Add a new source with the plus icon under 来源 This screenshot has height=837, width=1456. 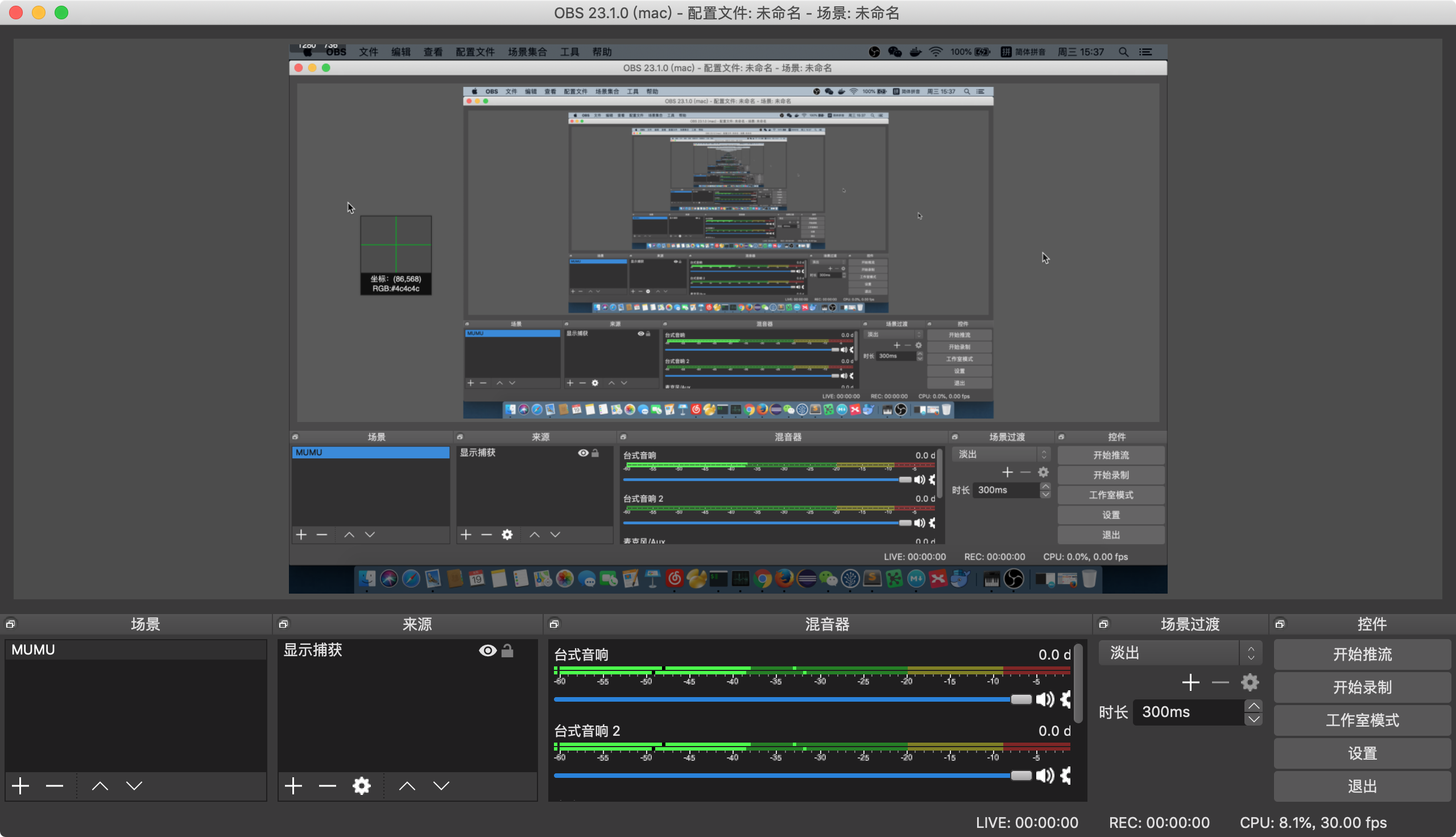293,785
